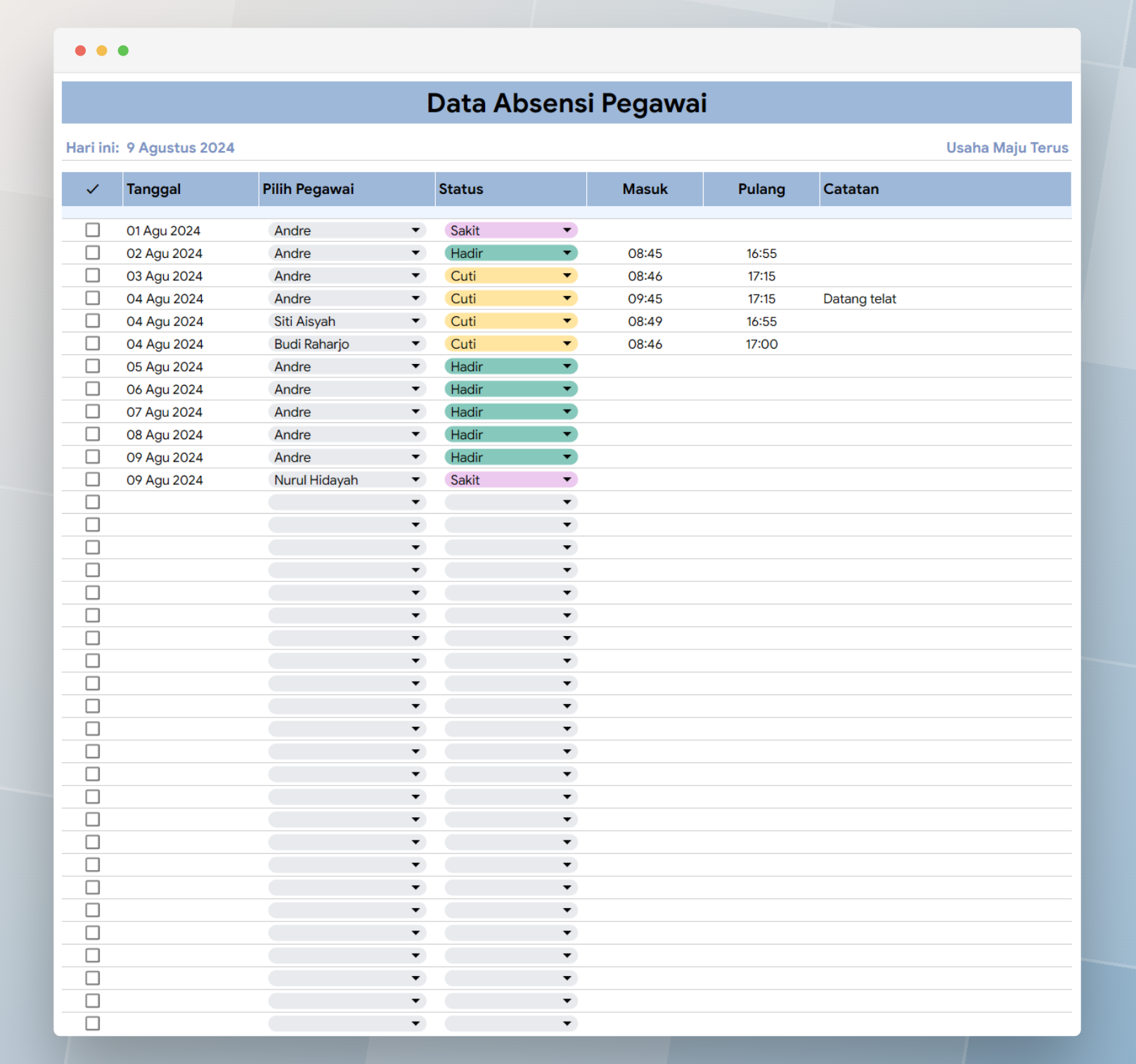
Task: Open the Cuti status in Andre's 04 Agu row
Action: [x=511, y=298]
